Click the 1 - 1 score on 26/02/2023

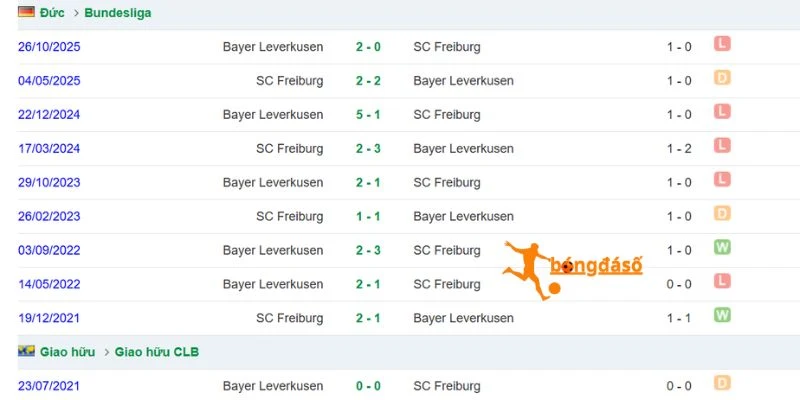(368, 216)
